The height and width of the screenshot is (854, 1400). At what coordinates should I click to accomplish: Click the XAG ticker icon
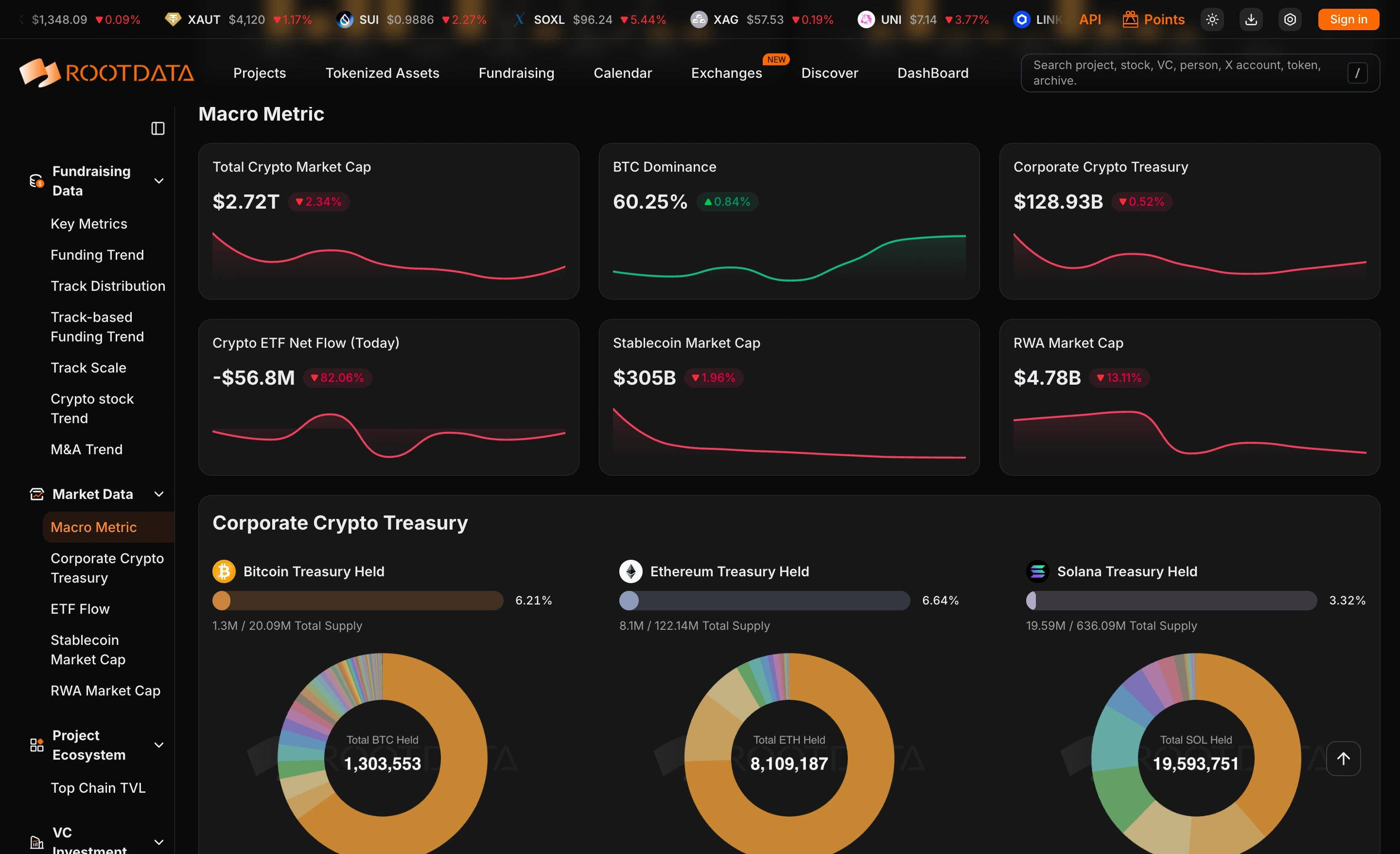[698, 19]
